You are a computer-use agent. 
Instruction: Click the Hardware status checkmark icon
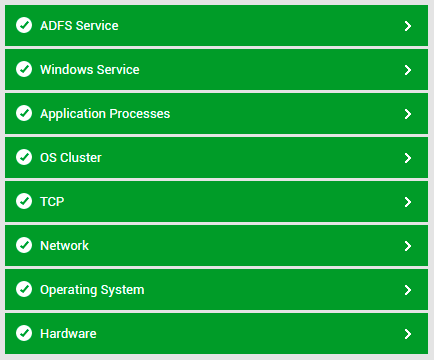coord(24,333)
